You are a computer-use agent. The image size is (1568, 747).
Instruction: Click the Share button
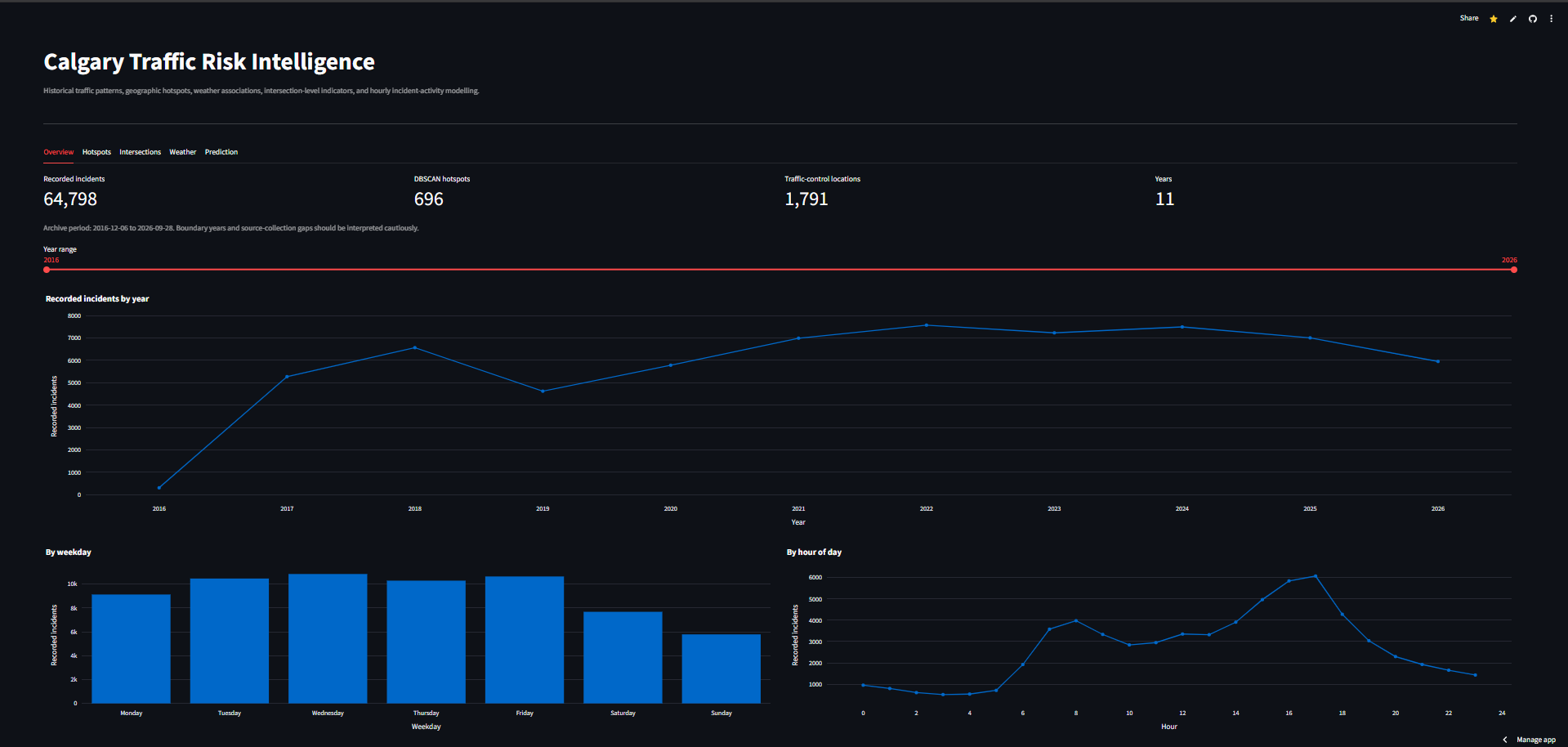pos(1468,18)
